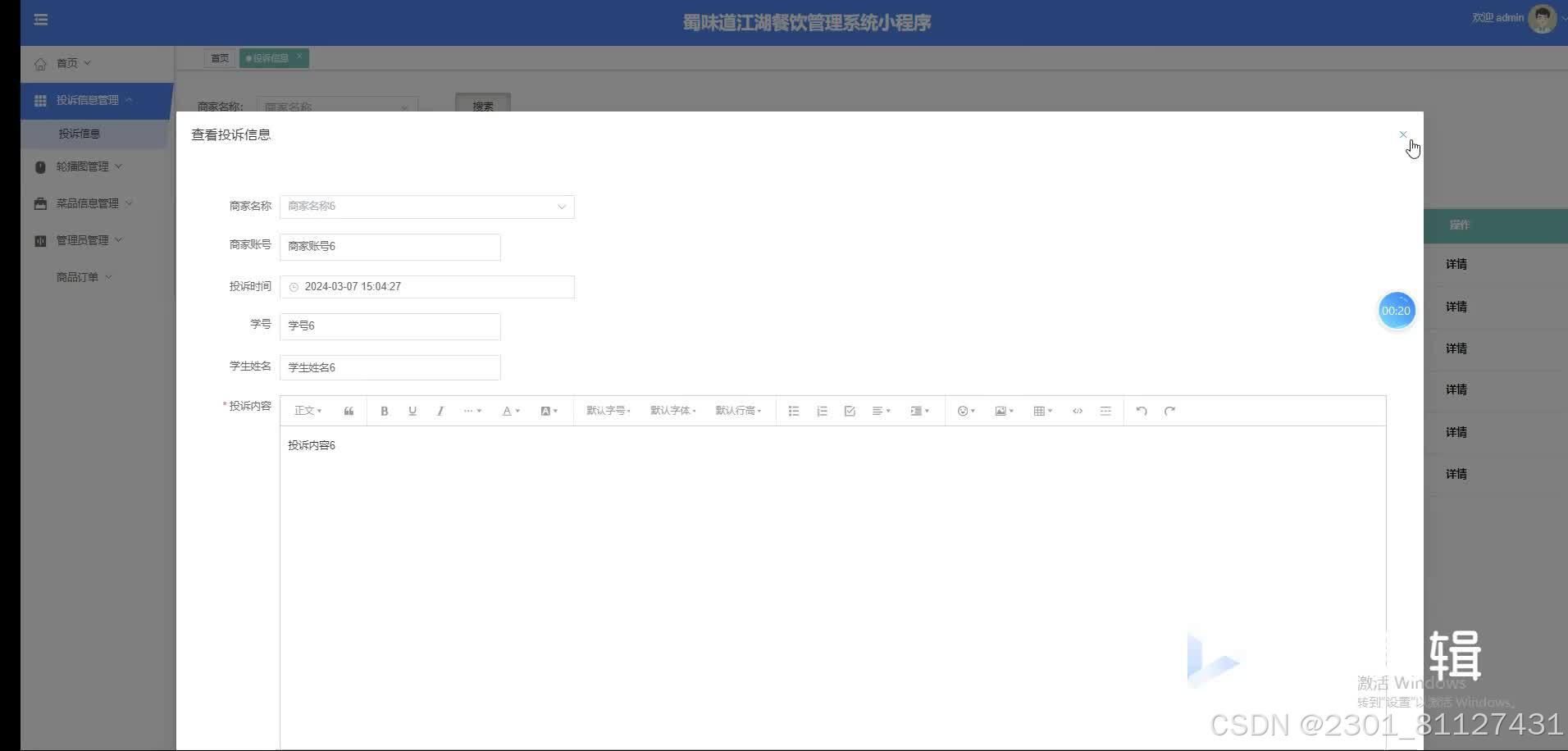This screenshot has height=751, width=1568.
Task: Collapse 投诉信息管理 sidebar menu
Action: click(96, 100)
